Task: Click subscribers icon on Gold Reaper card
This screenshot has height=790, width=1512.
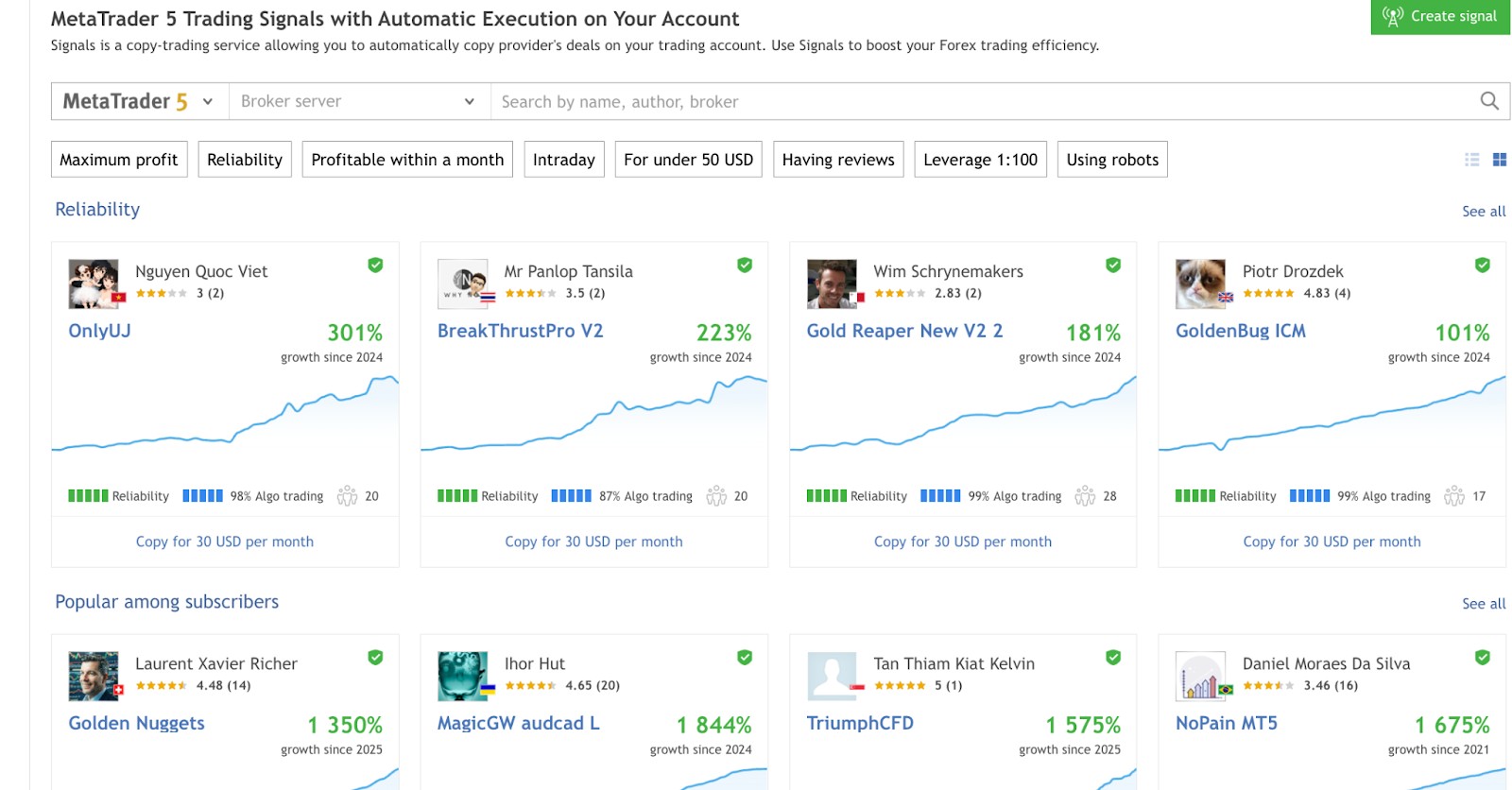Action: tap(1085, 496)
